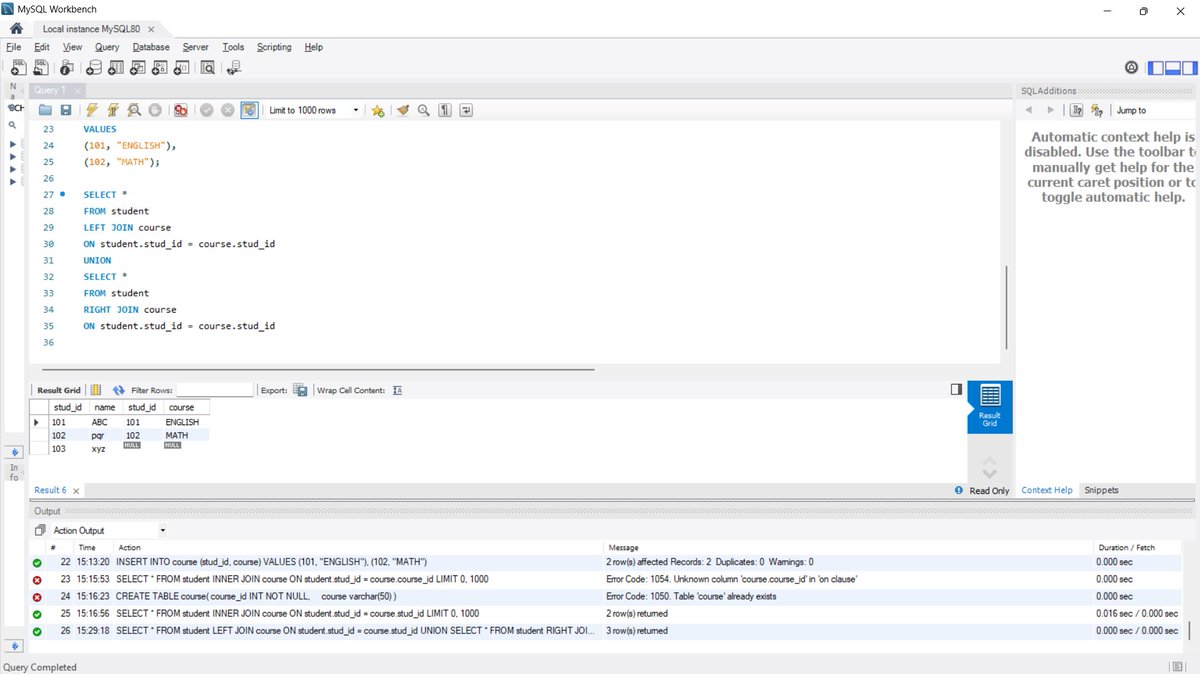Rollback the transaction cross icon

click(x=228, y=110)
